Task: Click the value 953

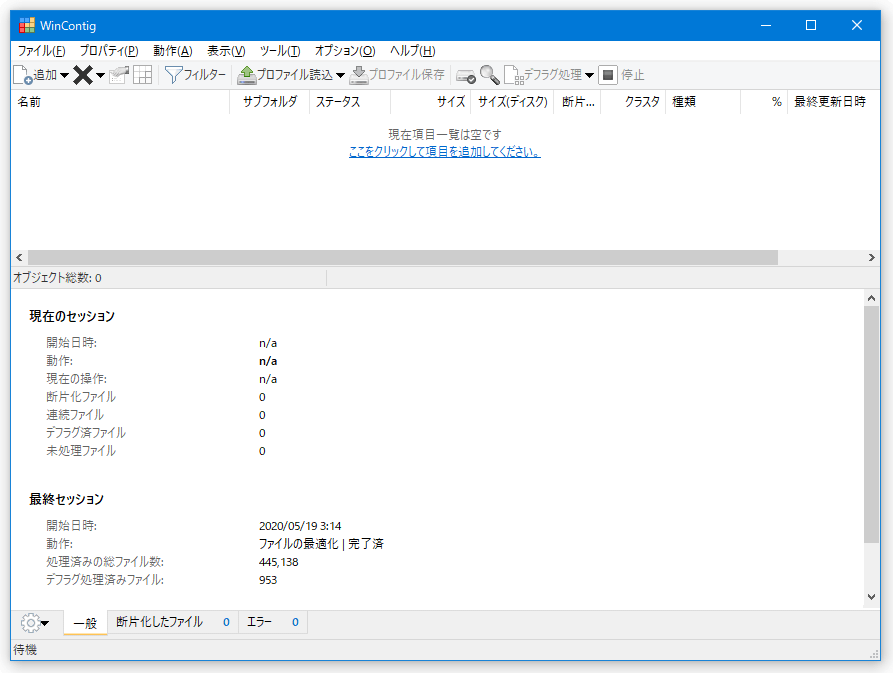Action: coord(268,580)
